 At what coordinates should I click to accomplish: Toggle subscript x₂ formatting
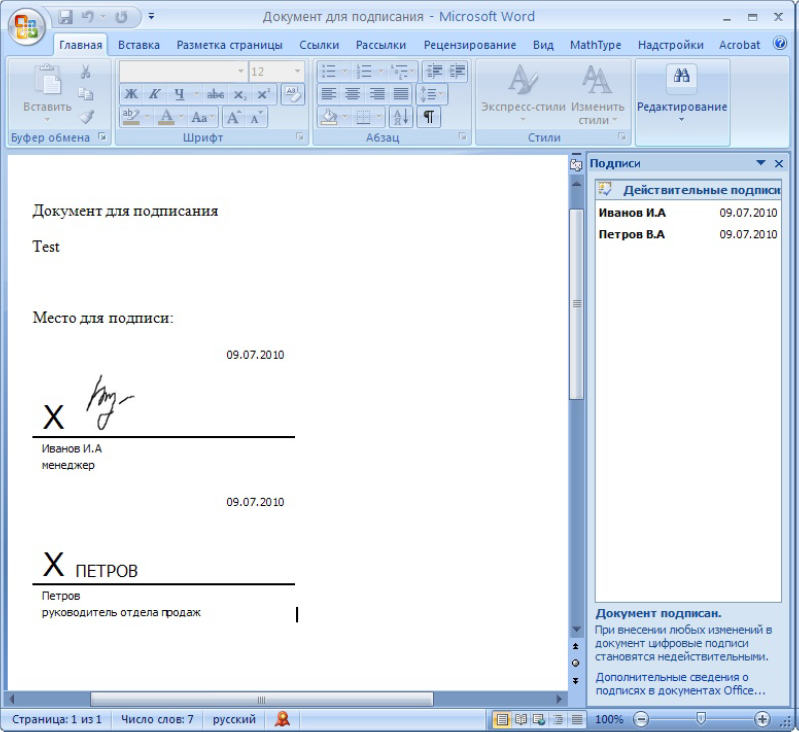pos(239,94)
